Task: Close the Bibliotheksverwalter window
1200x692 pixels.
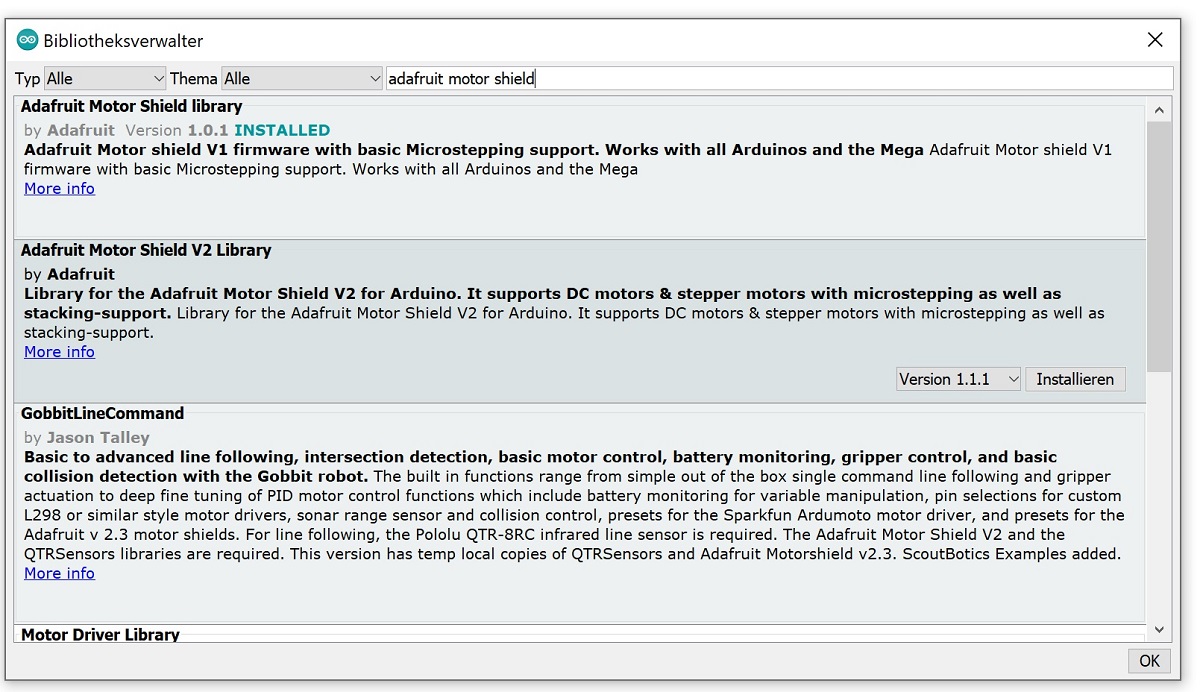Action: pyautogui.click(x=1155, y=41)
